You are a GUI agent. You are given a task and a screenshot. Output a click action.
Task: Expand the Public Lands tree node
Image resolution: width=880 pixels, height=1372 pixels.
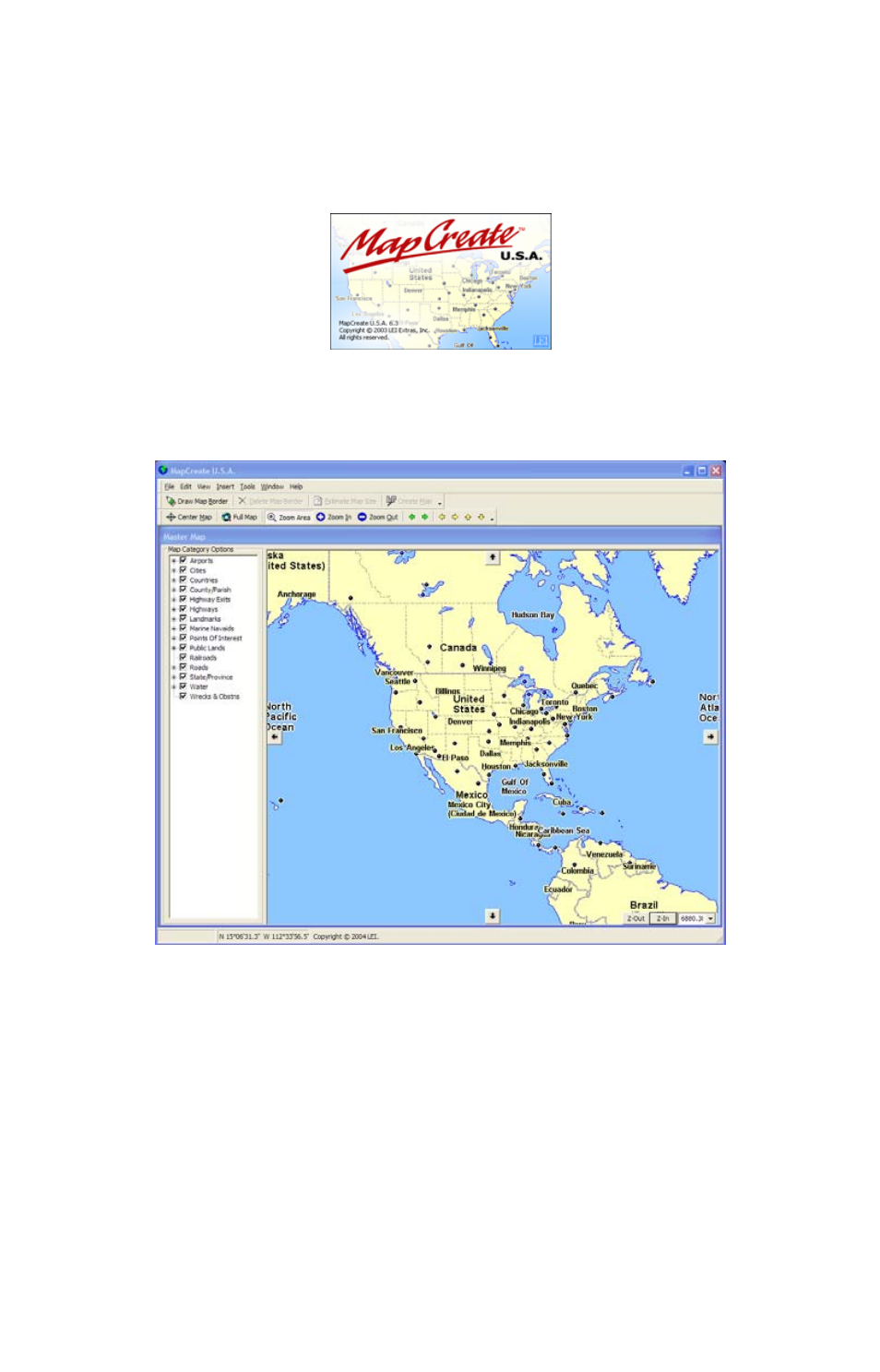(x=173, y=648)
